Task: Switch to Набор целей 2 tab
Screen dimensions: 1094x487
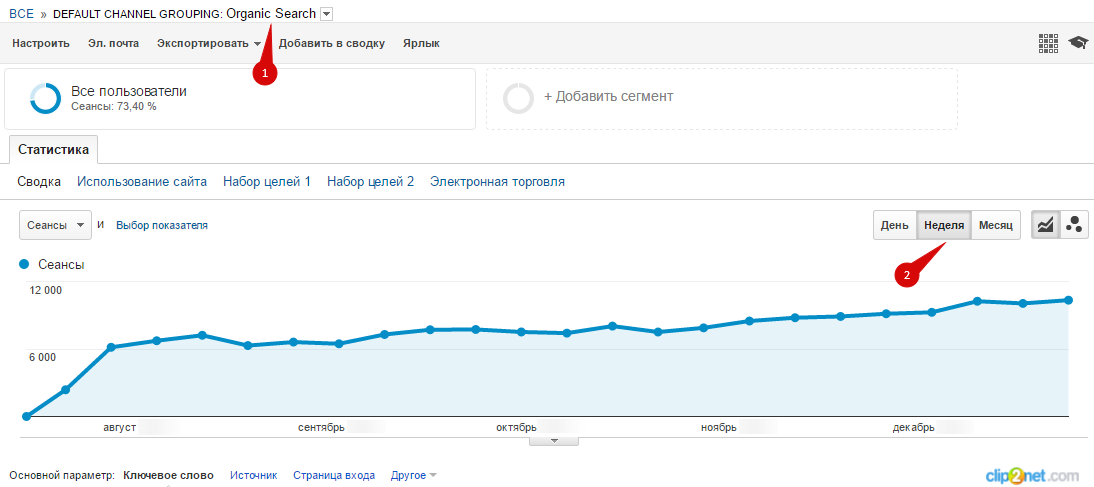Action: [370, 181]
